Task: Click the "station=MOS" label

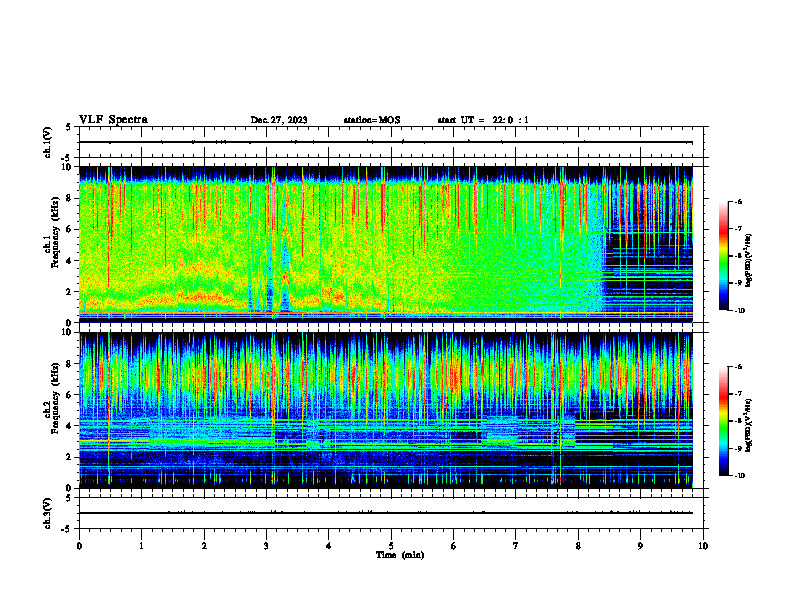Action: [x=372, y=120]
